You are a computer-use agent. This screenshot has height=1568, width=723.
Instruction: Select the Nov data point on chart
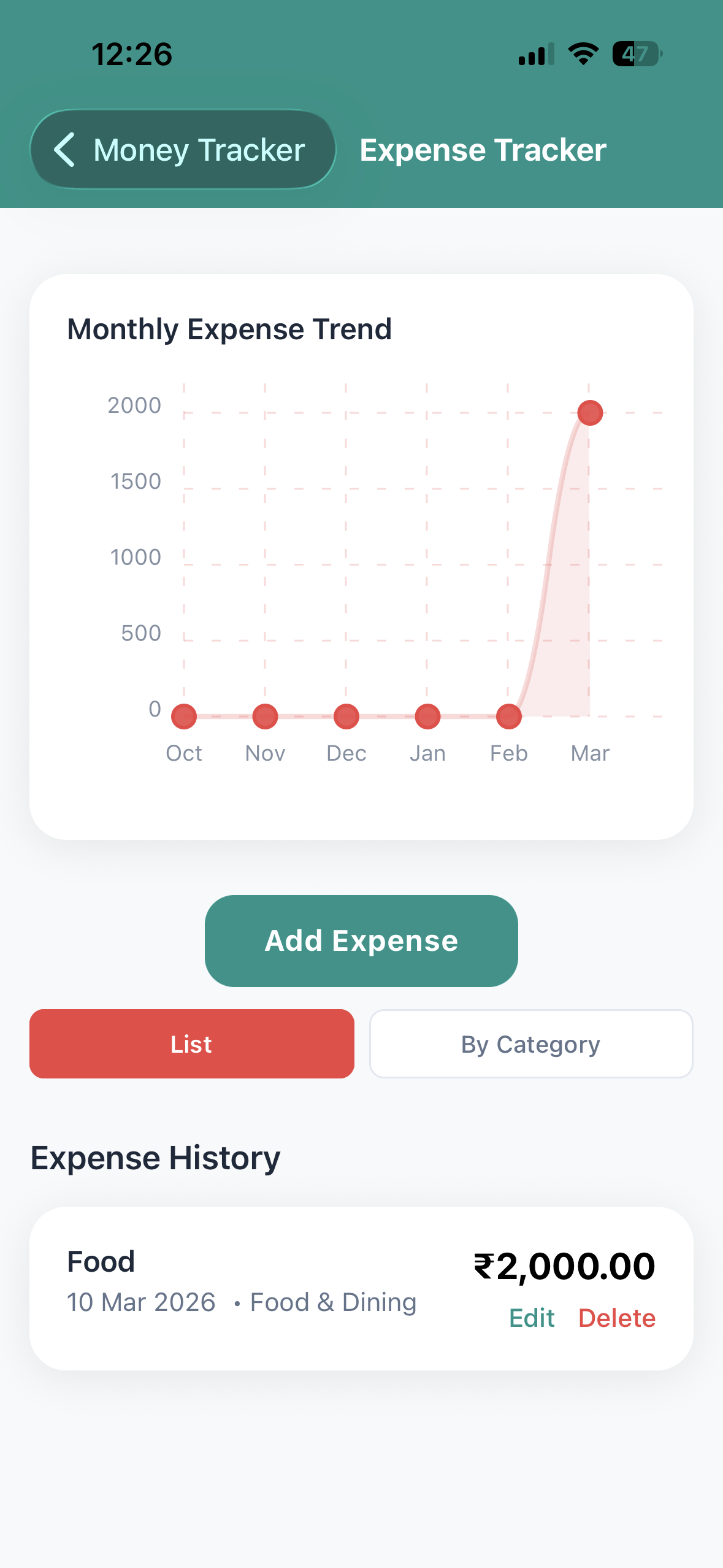point(265,717)
